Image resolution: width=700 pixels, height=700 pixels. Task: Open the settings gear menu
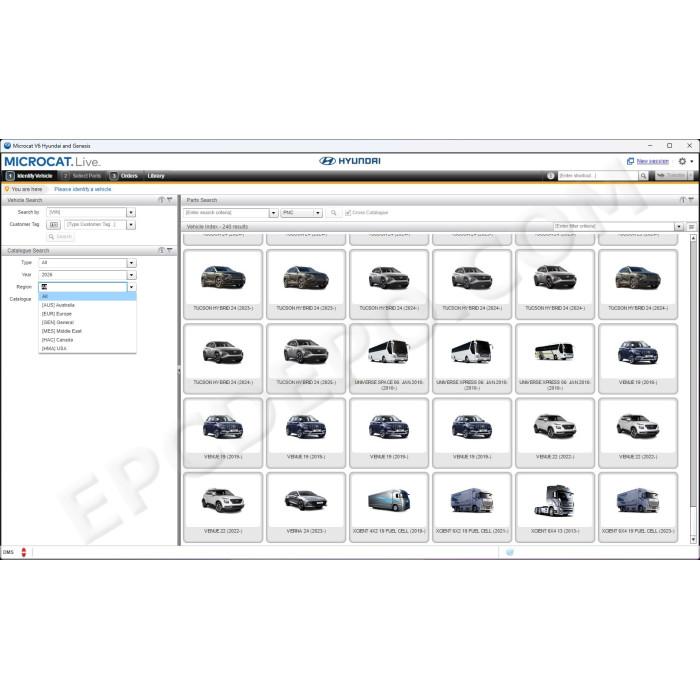(682, 161)
